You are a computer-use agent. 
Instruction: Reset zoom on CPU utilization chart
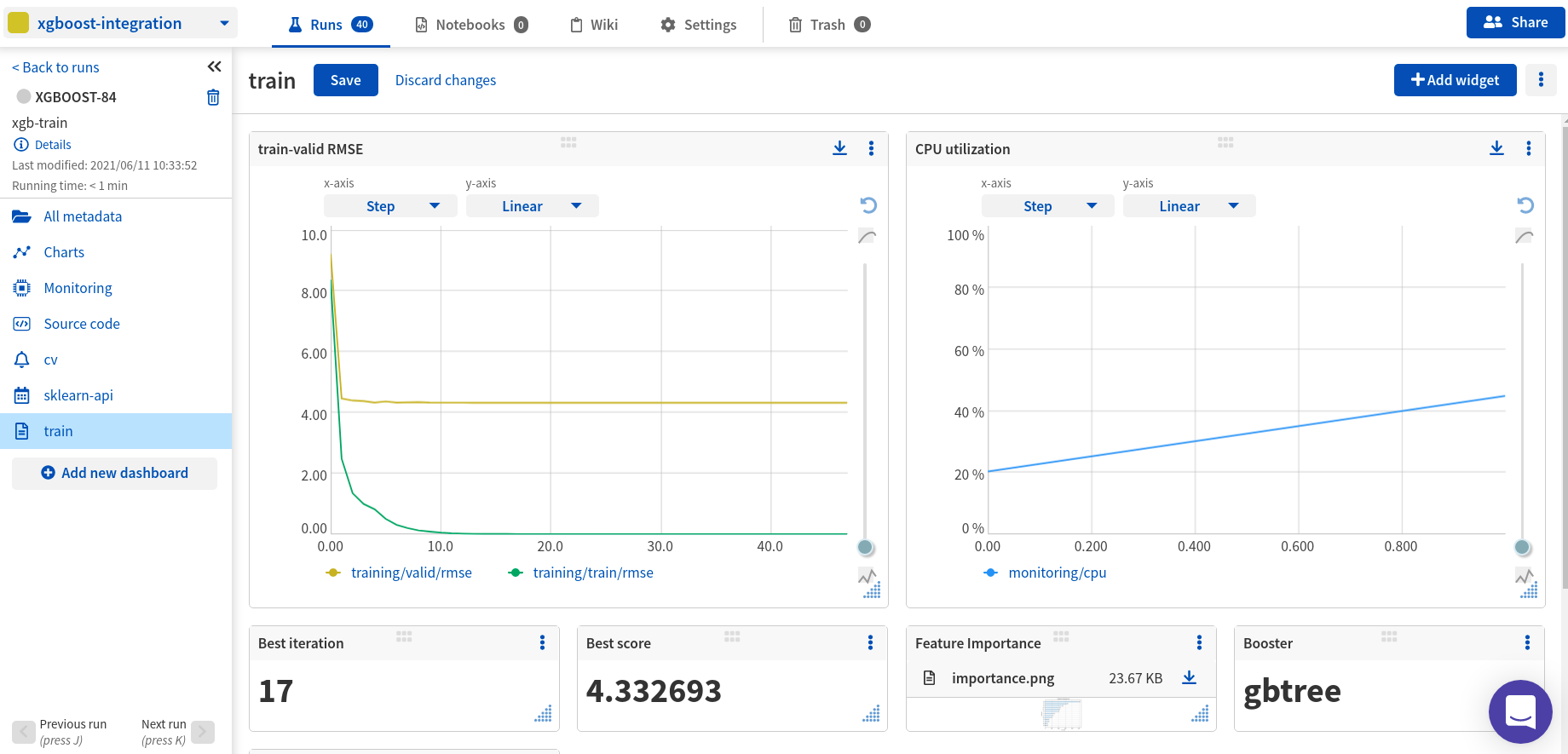click(x=1525, y=205)
